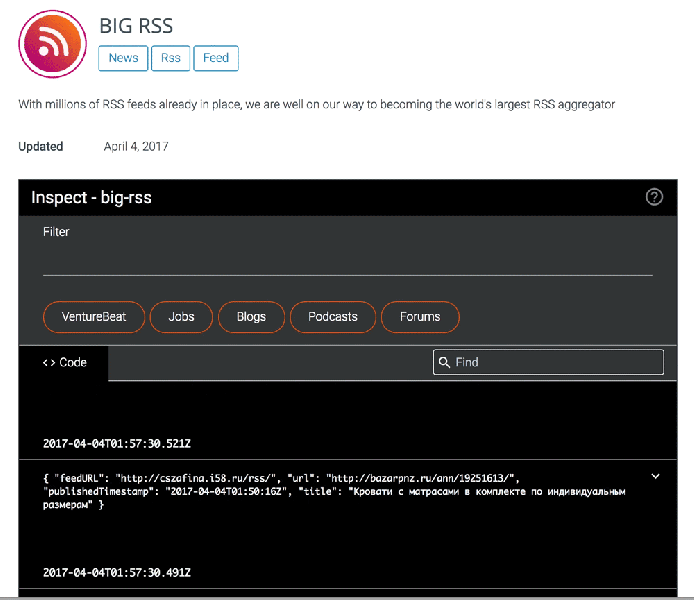Viewport: 694px width, 600px height.
Task: Click the code brackets icon
Action: click(49, 363)
